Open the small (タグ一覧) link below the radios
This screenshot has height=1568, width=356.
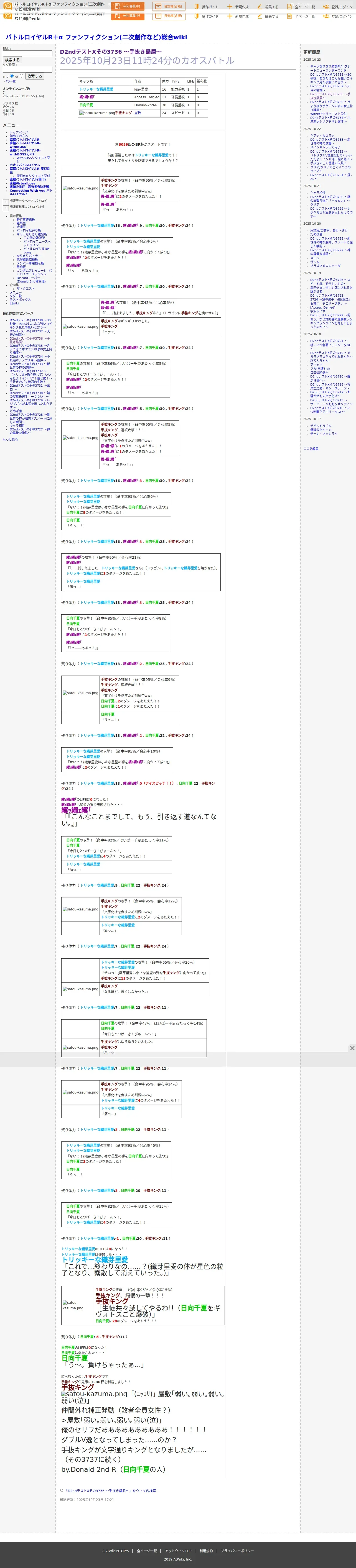(x=10, y=81)
